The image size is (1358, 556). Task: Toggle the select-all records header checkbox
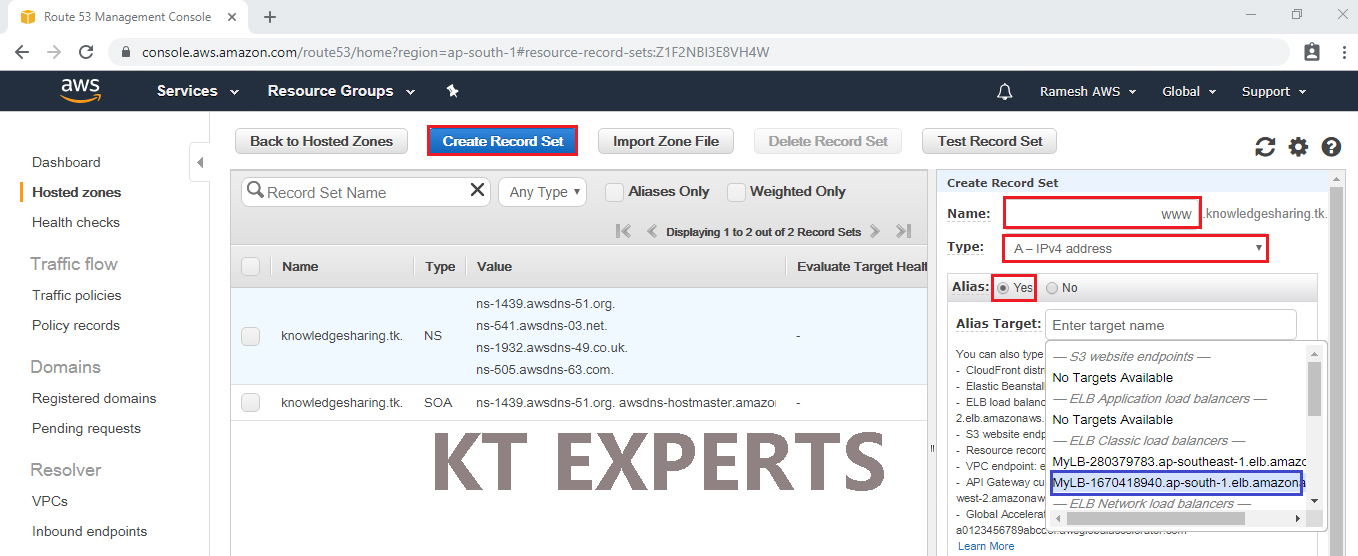pyautogui.click(x=251, y=266)
